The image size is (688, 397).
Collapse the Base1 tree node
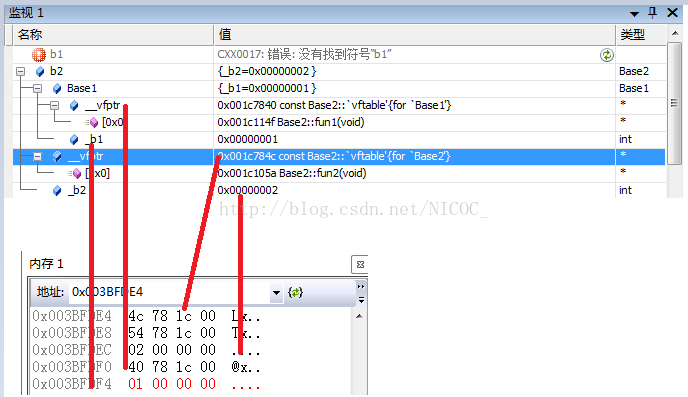click(x=38, y=89)
